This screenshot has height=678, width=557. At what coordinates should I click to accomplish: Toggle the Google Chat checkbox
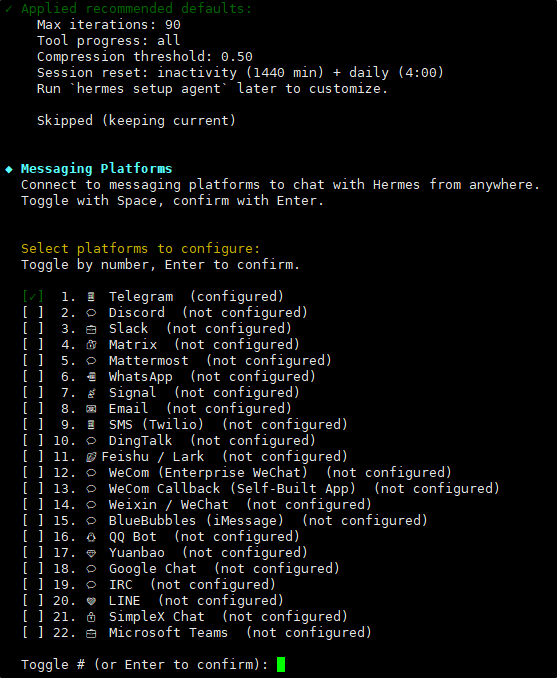coord(33,569)
